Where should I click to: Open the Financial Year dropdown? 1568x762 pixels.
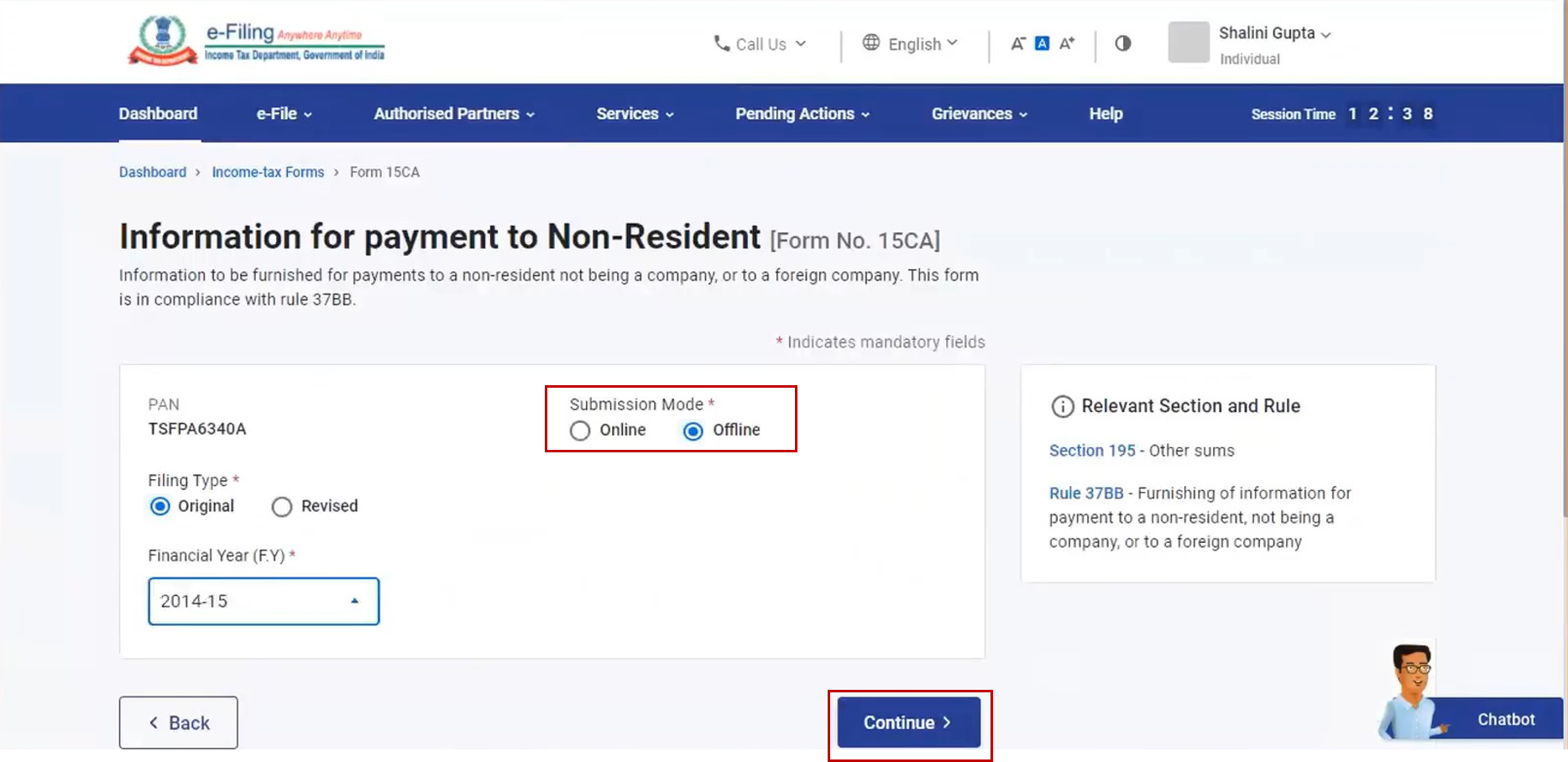[x=264, y=601]
